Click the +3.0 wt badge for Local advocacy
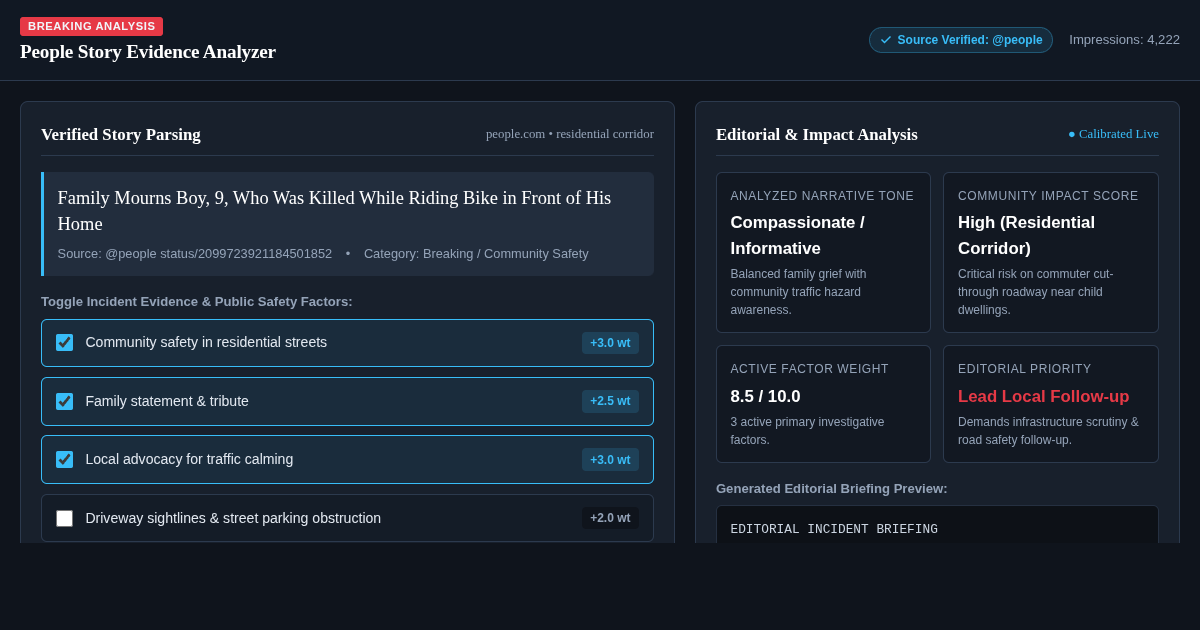Screen dimensions: 1200x630 point(610,460)
